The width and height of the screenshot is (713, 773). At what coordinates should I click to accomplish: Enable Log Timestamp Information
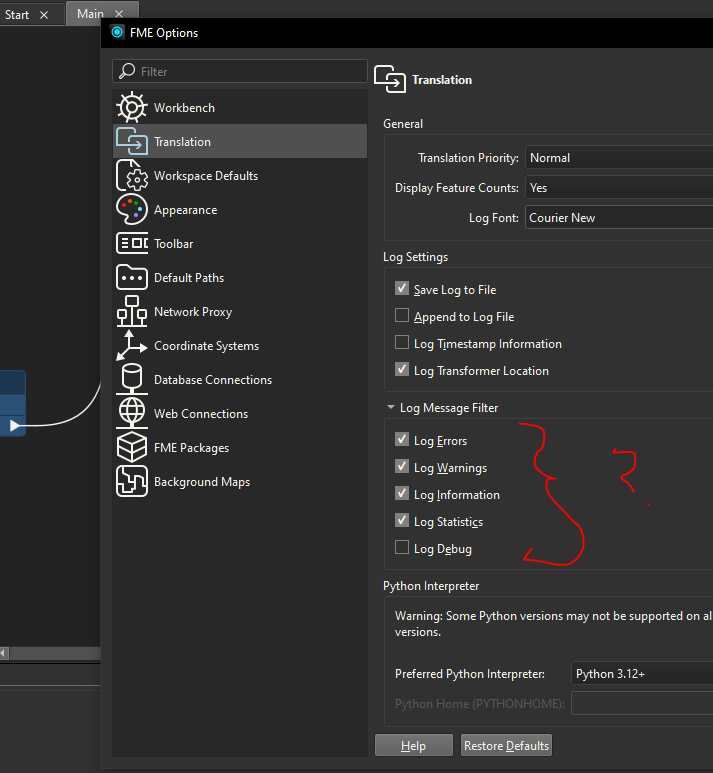[x=402, y=342]
